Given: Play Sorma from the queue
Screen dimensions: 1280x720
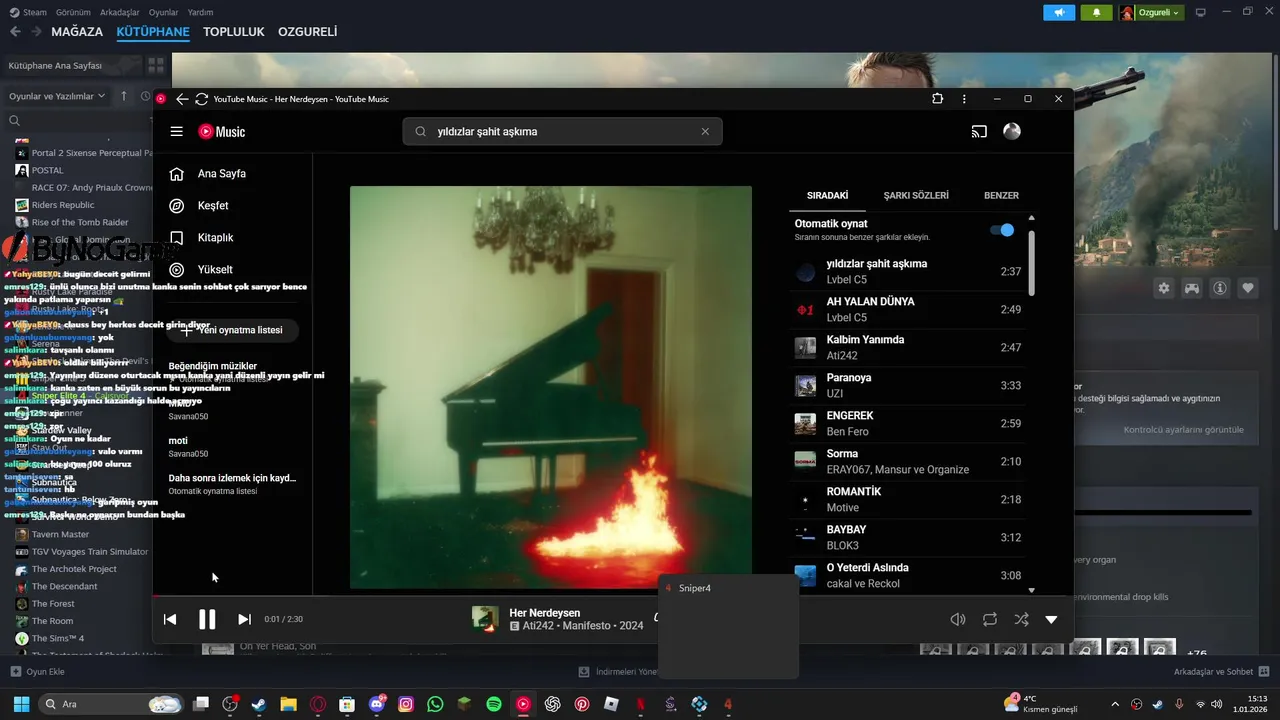Looking at the screenshot, I should click(907, 462).
